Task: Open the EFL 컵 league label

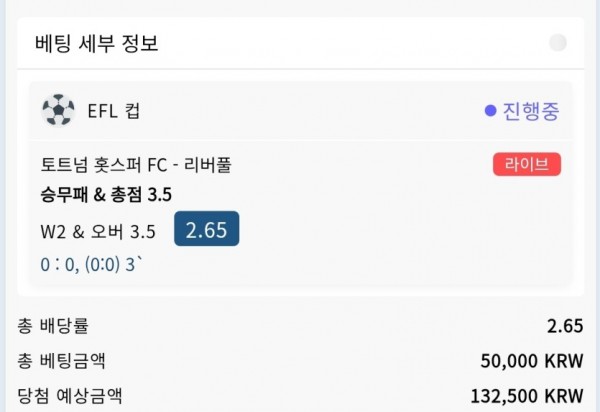Action: (x=114, y=111)
